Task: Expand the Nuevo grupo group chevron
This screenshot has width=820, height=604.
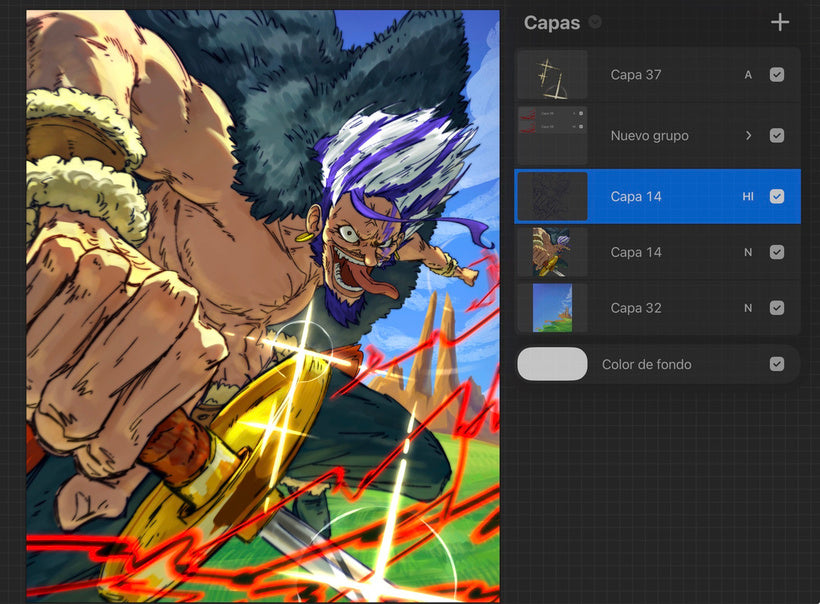Action: point(748,135)
